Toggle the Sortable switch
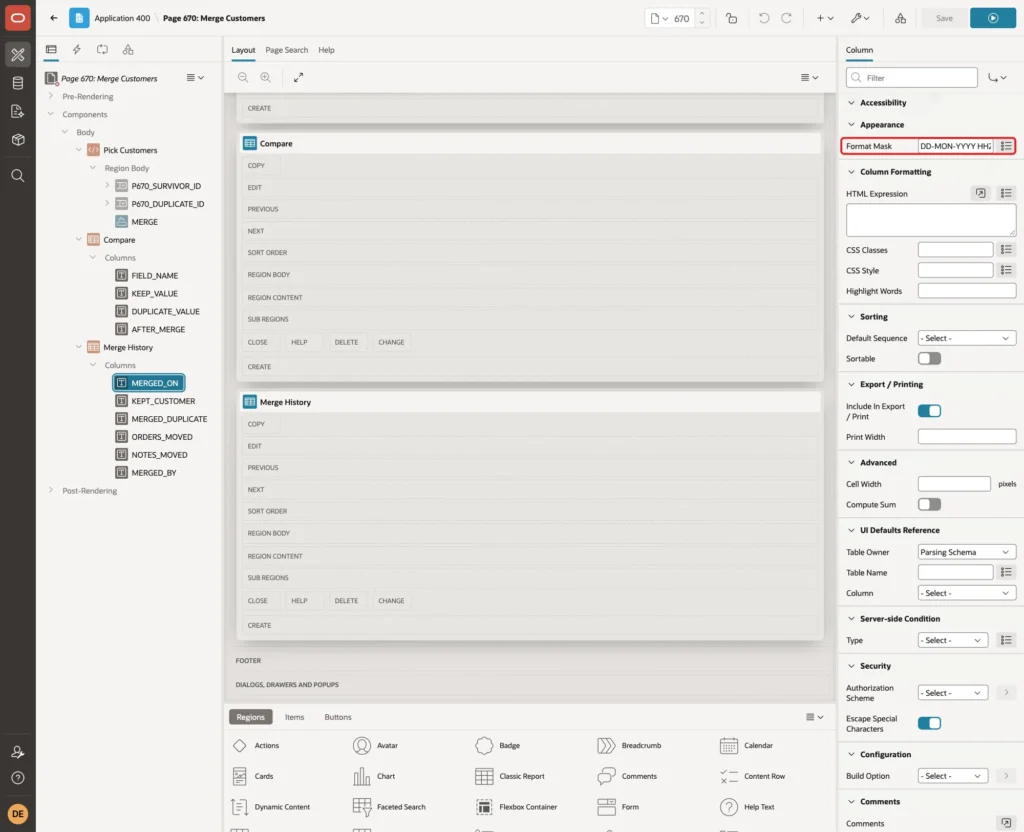This screenshot has height=832, width=1024. pos(929,359)
